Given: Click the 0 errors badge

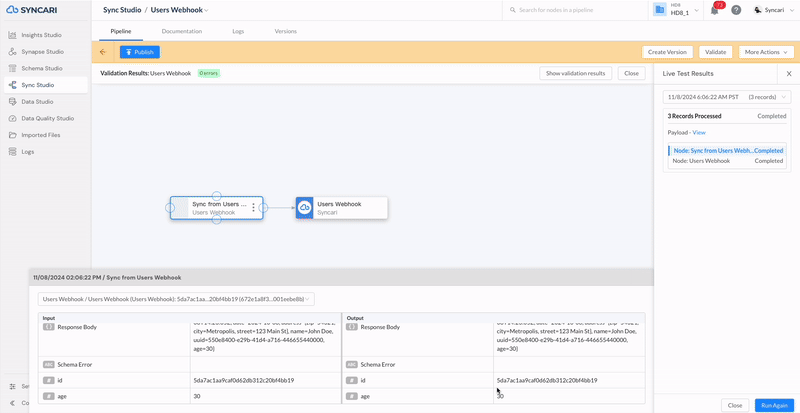Looking at the screenshot, I should pyautogui.click(x=209, y=74).
